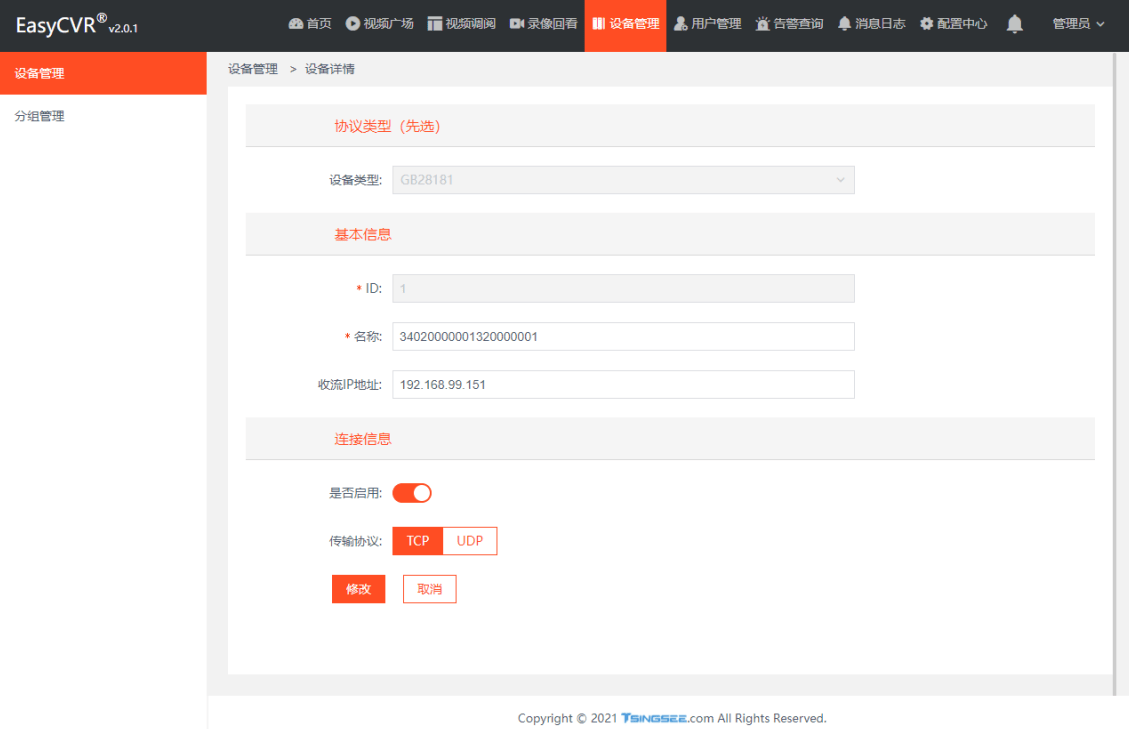The width and height of the screenshot is (1129, 729).
Task: Toggle the 是否启用 switch off
Action: pyautogui.click(x=412, y=493)
